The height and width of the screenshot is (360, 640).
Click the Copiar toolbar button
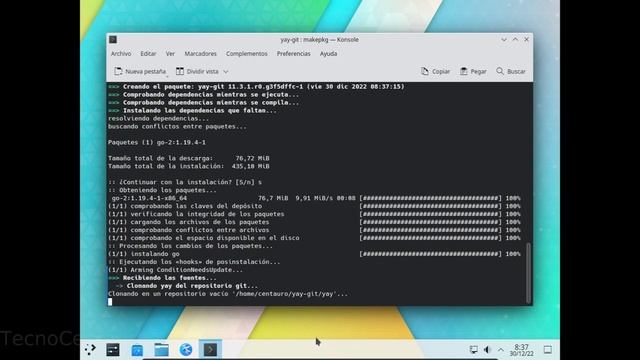pyautogui.click(x=435, y=71)
